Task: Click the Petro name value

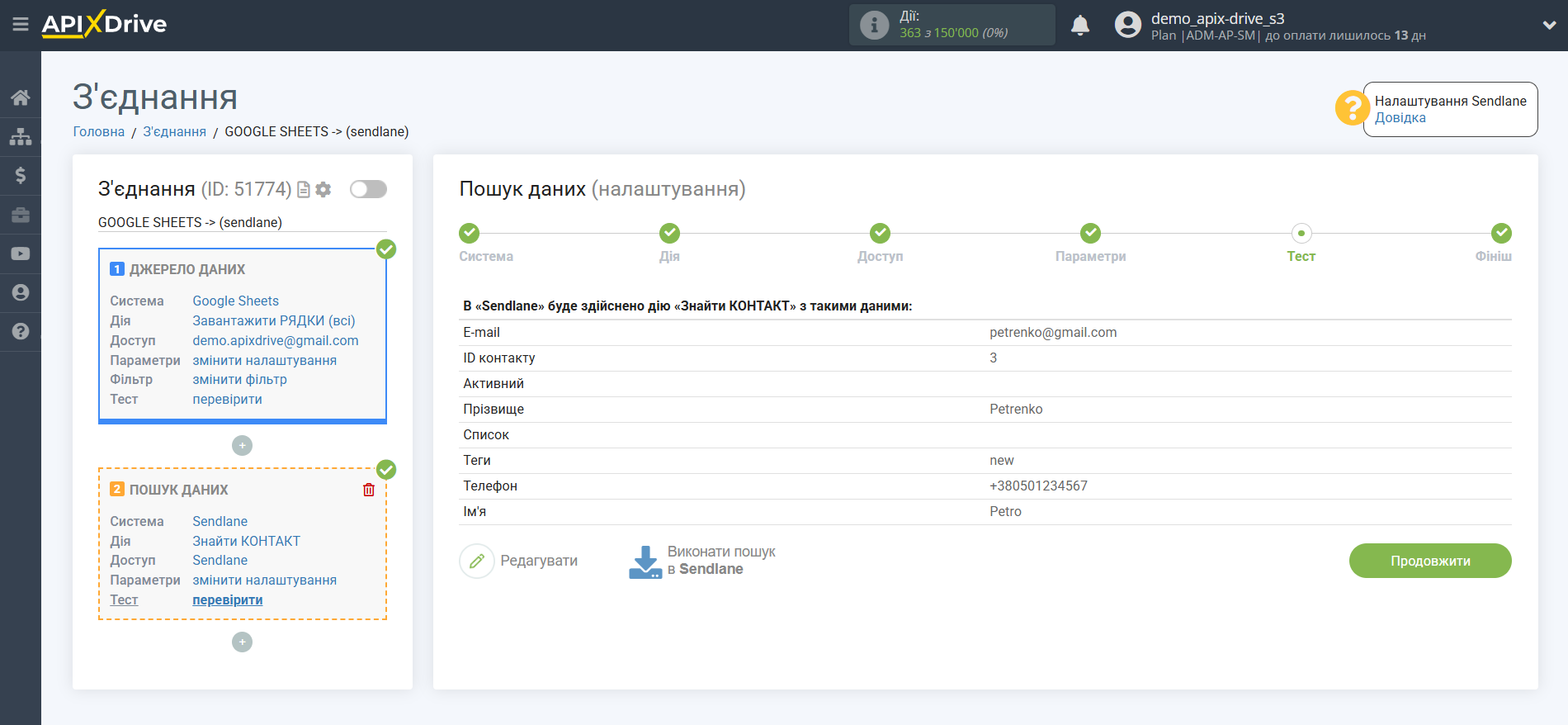Action: (x=1006, y=512)
